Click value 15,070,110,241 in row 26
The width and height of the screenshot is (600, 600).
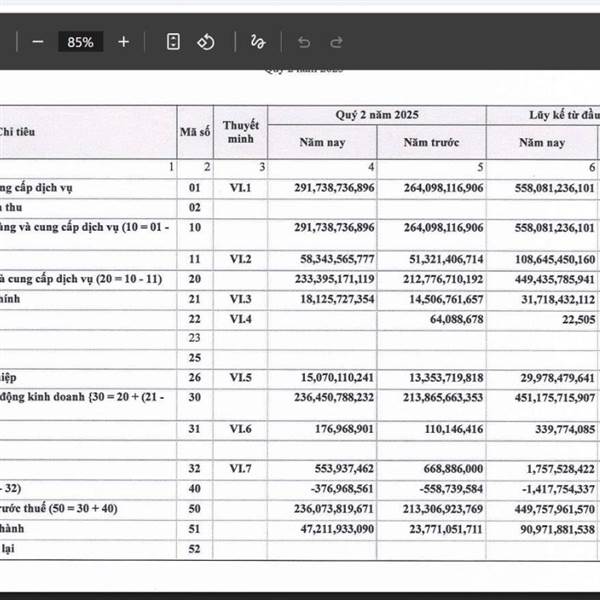coord(337,378)
